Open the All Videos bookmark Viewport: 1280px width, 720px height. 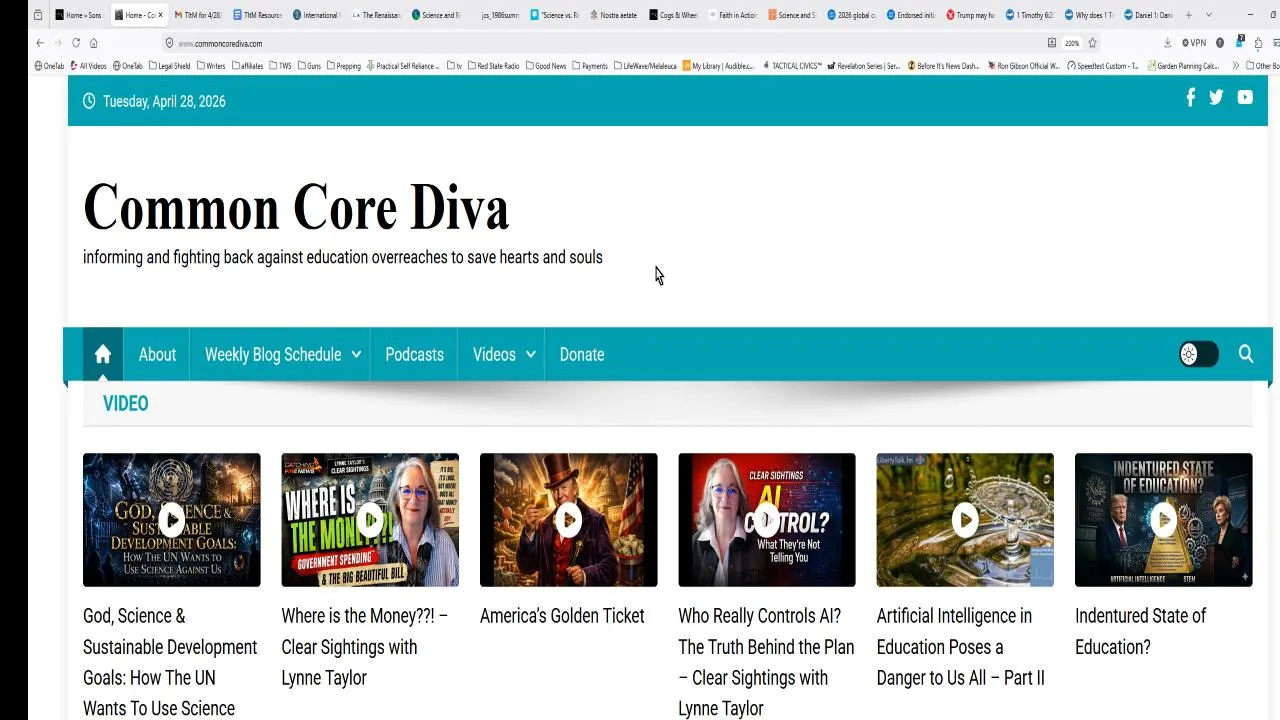tap(88, 66)
